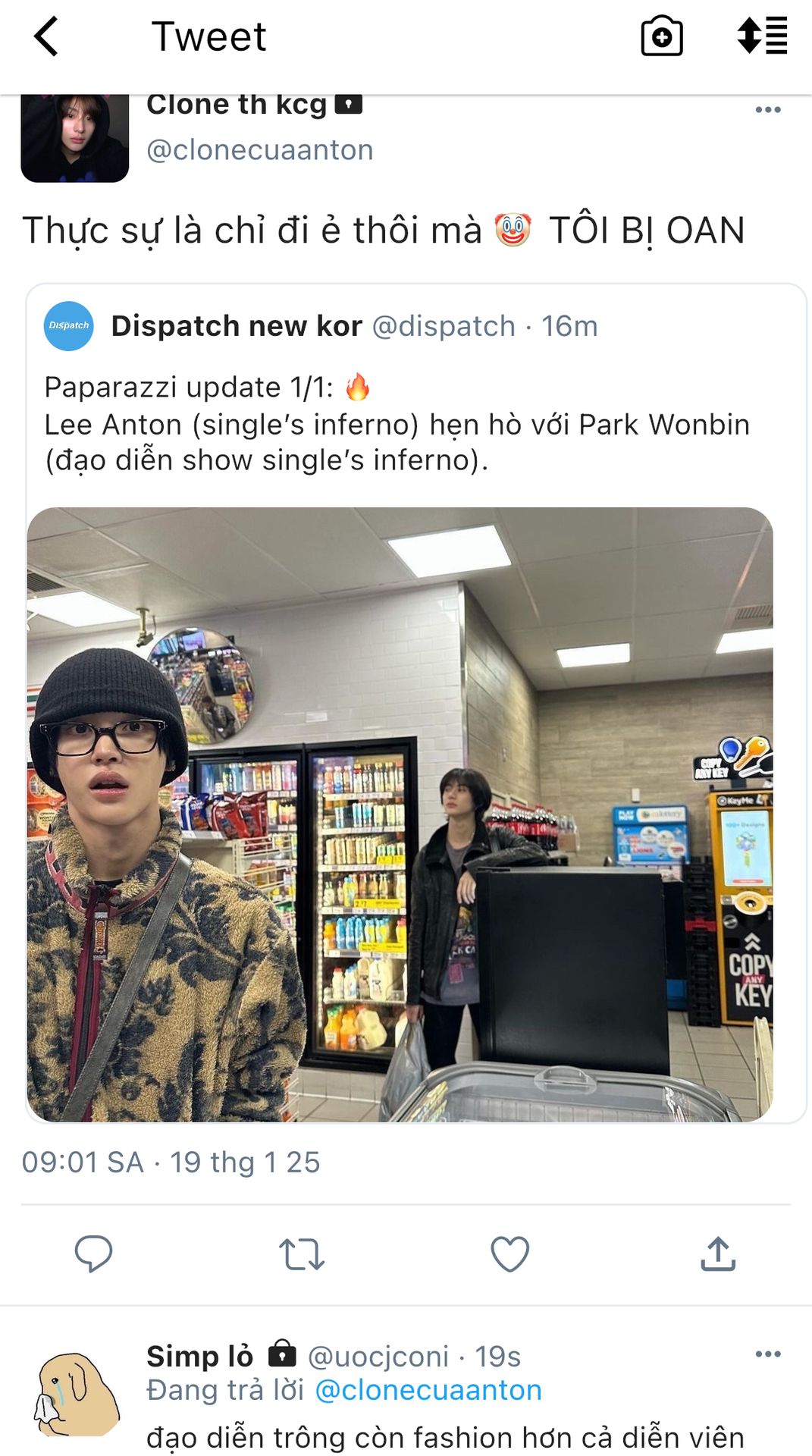The width and height of the screenshot is (812, 1456).
Task: Open @clonecuaanton handle under author name
Action: tap(259, 150)
